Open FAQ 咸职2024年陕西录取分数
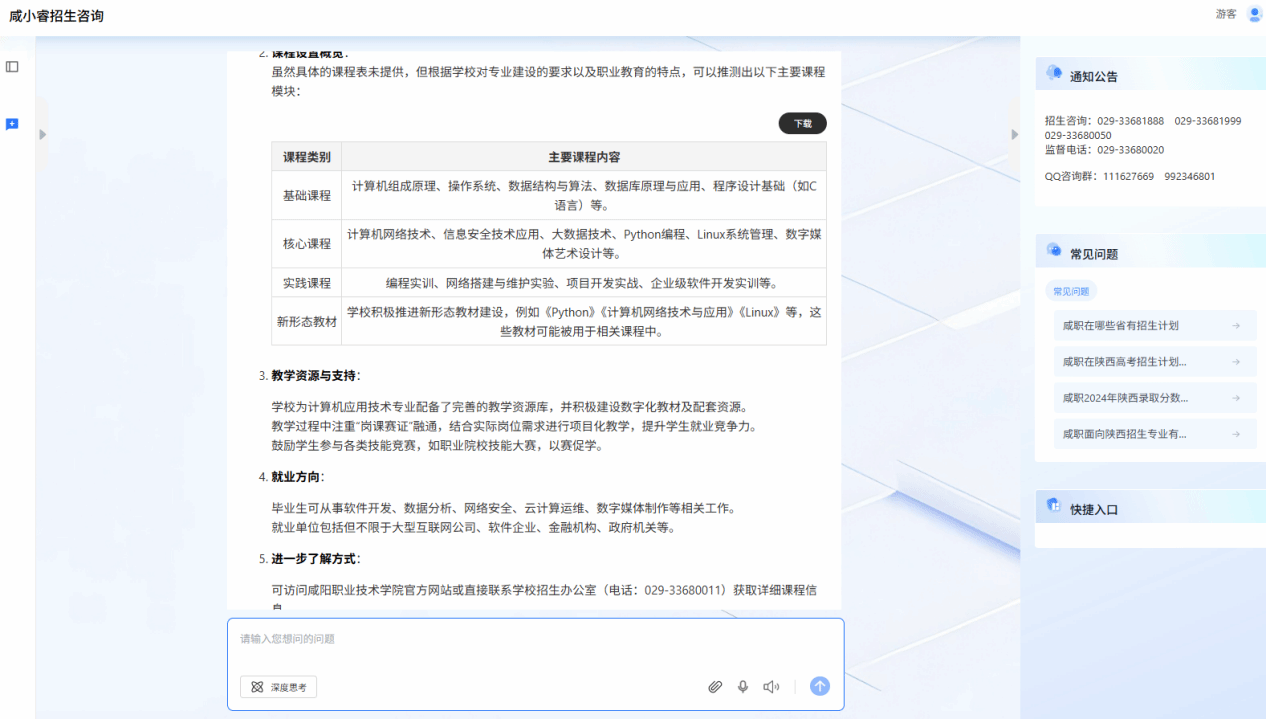 tap(1155, 398)
